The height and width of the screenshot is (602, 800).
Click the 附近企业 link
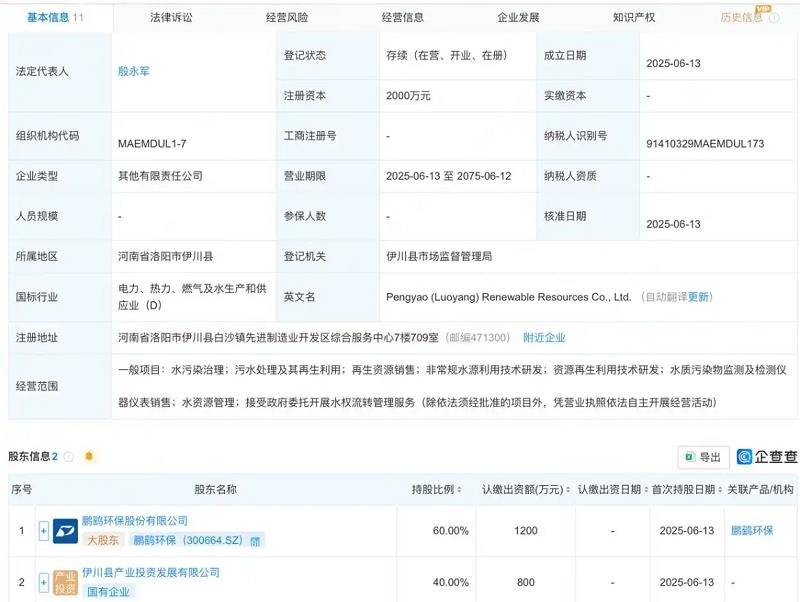pos(542,337)
